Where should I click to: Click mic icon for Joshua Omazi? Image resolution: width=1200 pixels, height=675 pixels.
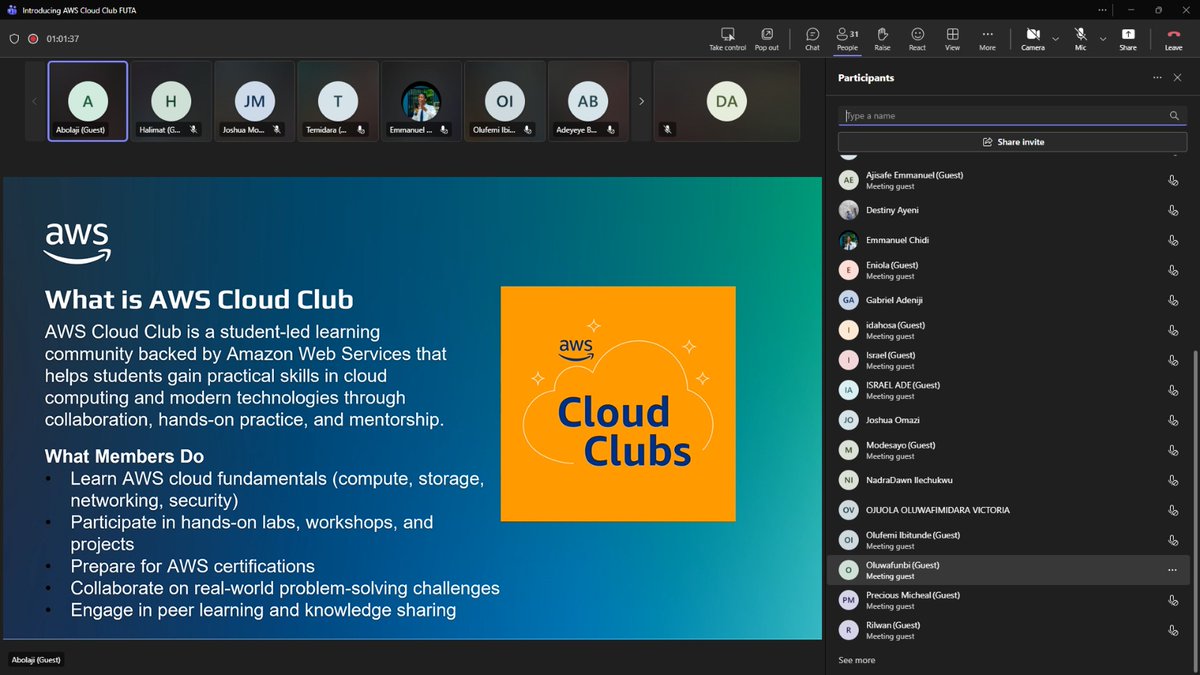tap(1172, 421)
